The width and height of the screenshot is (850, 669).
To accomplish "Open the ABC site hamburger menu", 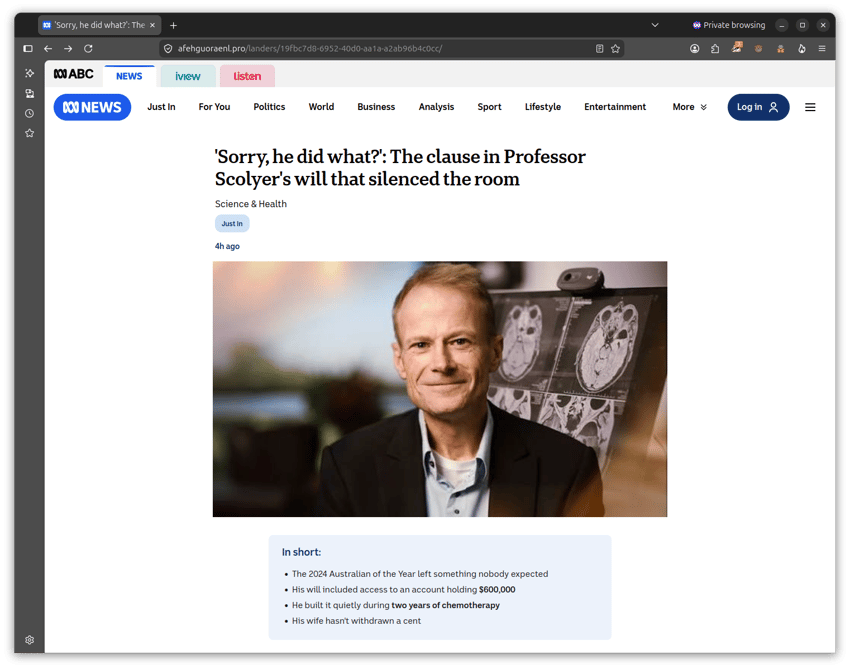I will coord(810,107).
